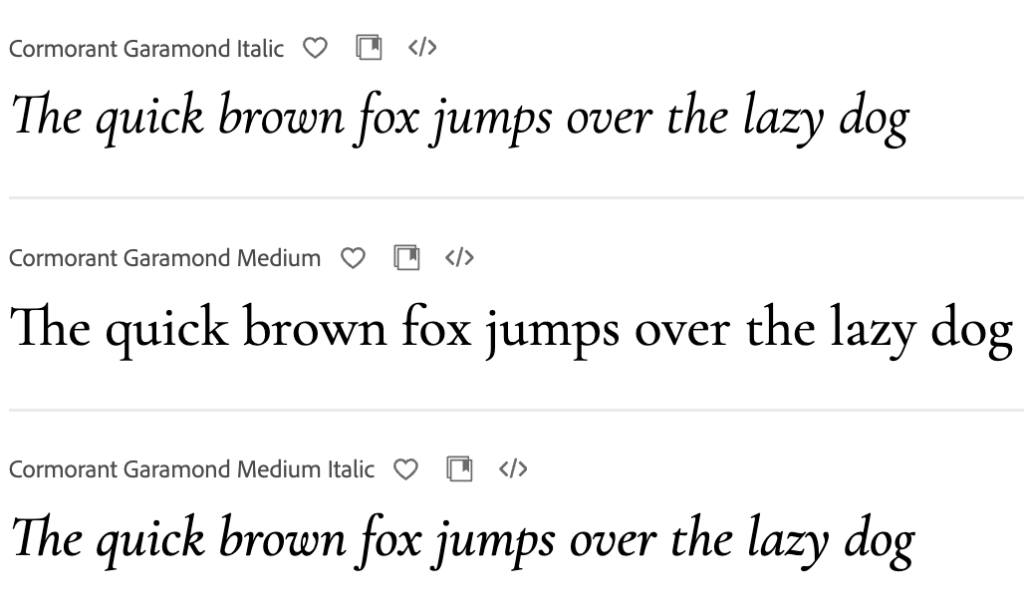Add Cormorant Garamond Medium to library icon
The width and height of the screenshot is (1024, 610).
[x=406, y=258]
